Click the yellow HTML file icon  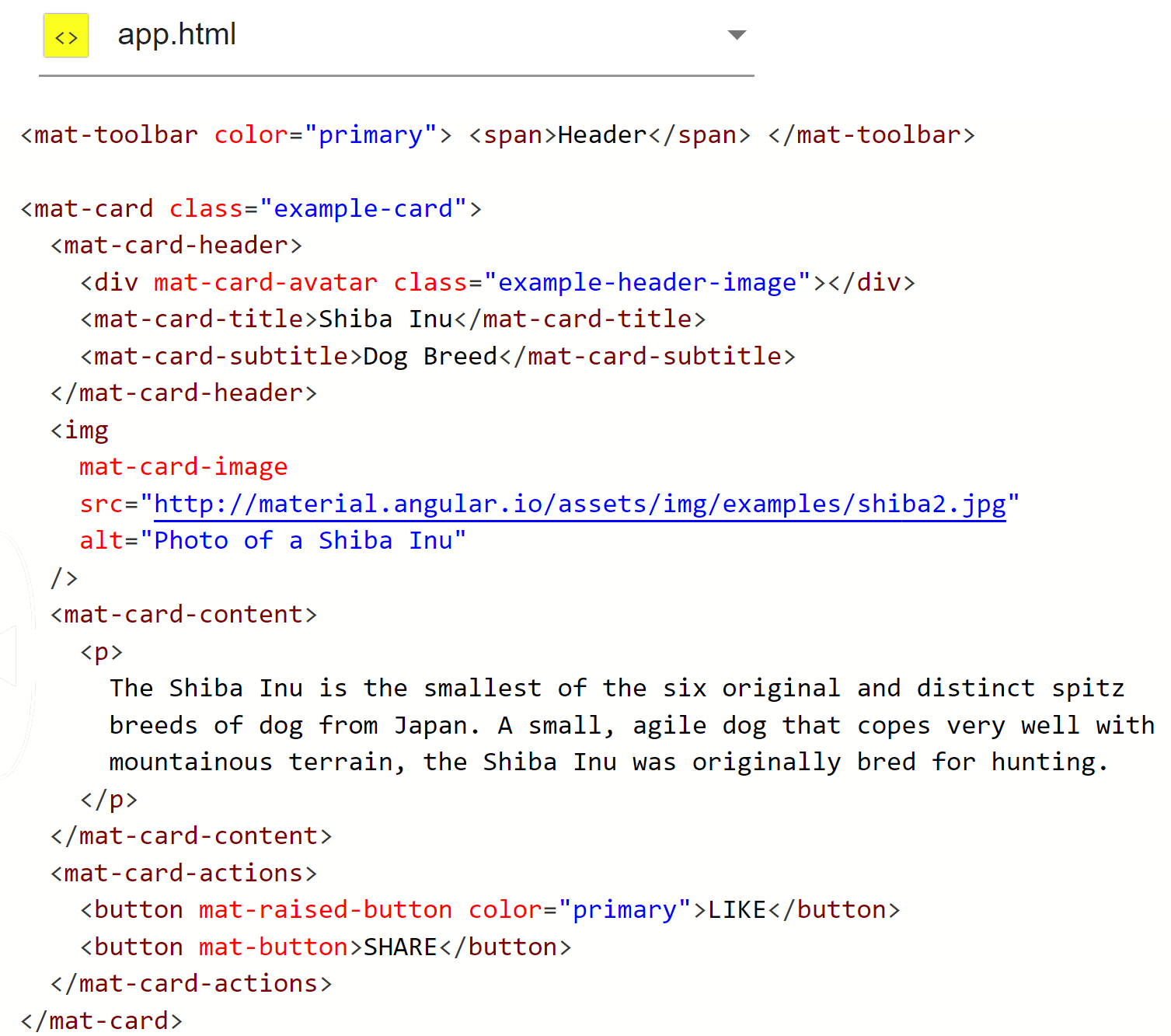[x=66, y=36]
